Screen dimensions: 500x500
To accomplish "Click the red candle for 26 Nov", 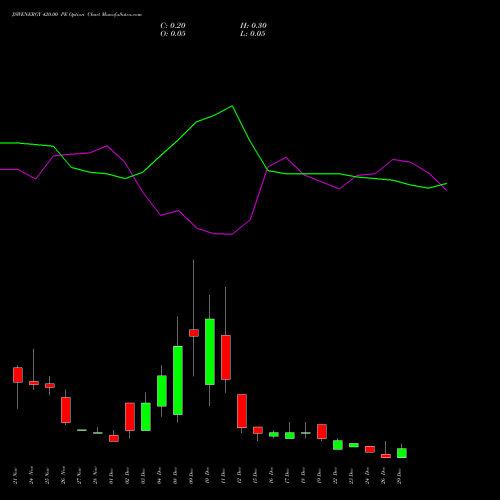I will pos(66,410).
